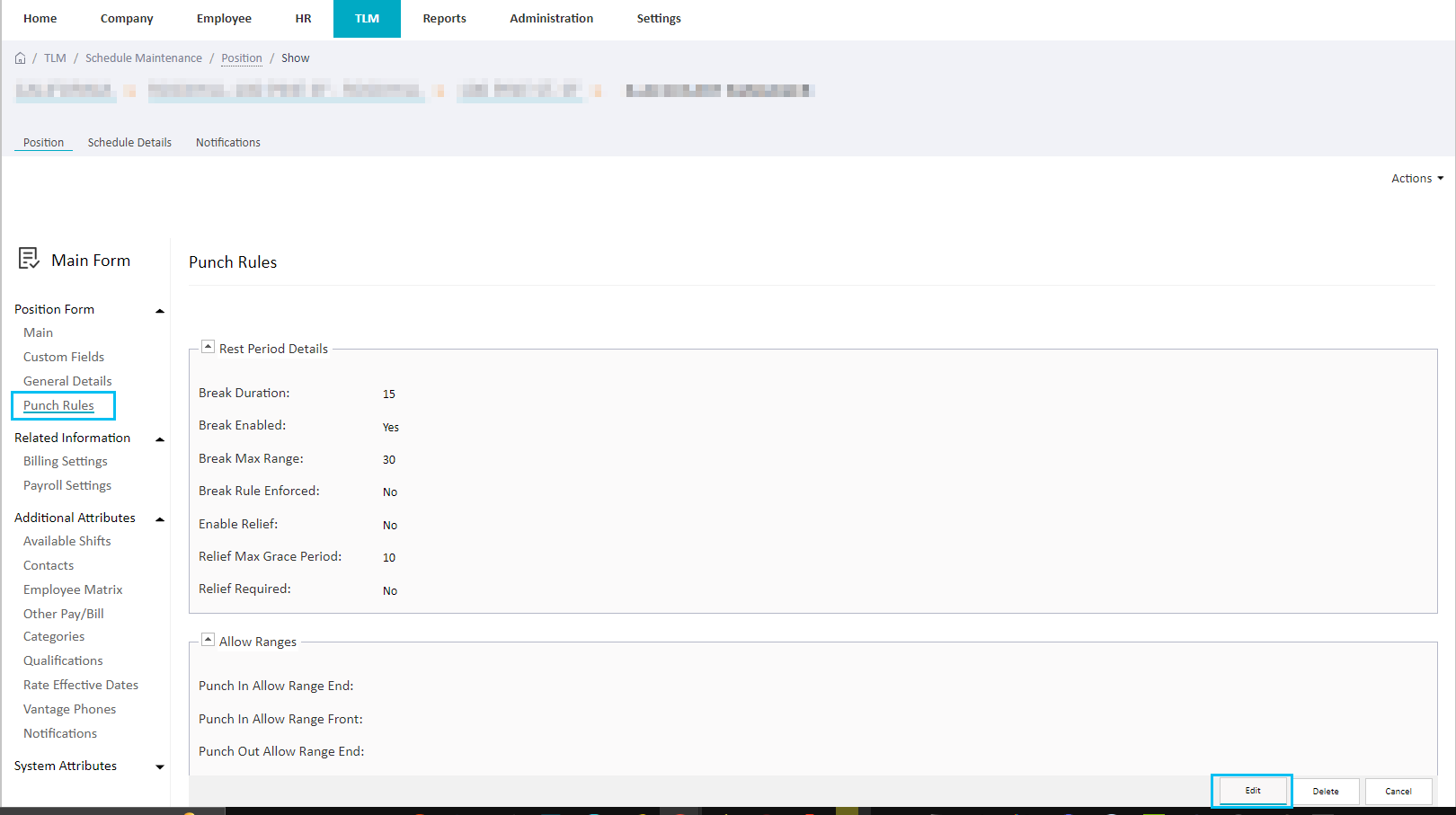
Task: Collapse the Allow Ranges section icon
Action: pos(208,639)
